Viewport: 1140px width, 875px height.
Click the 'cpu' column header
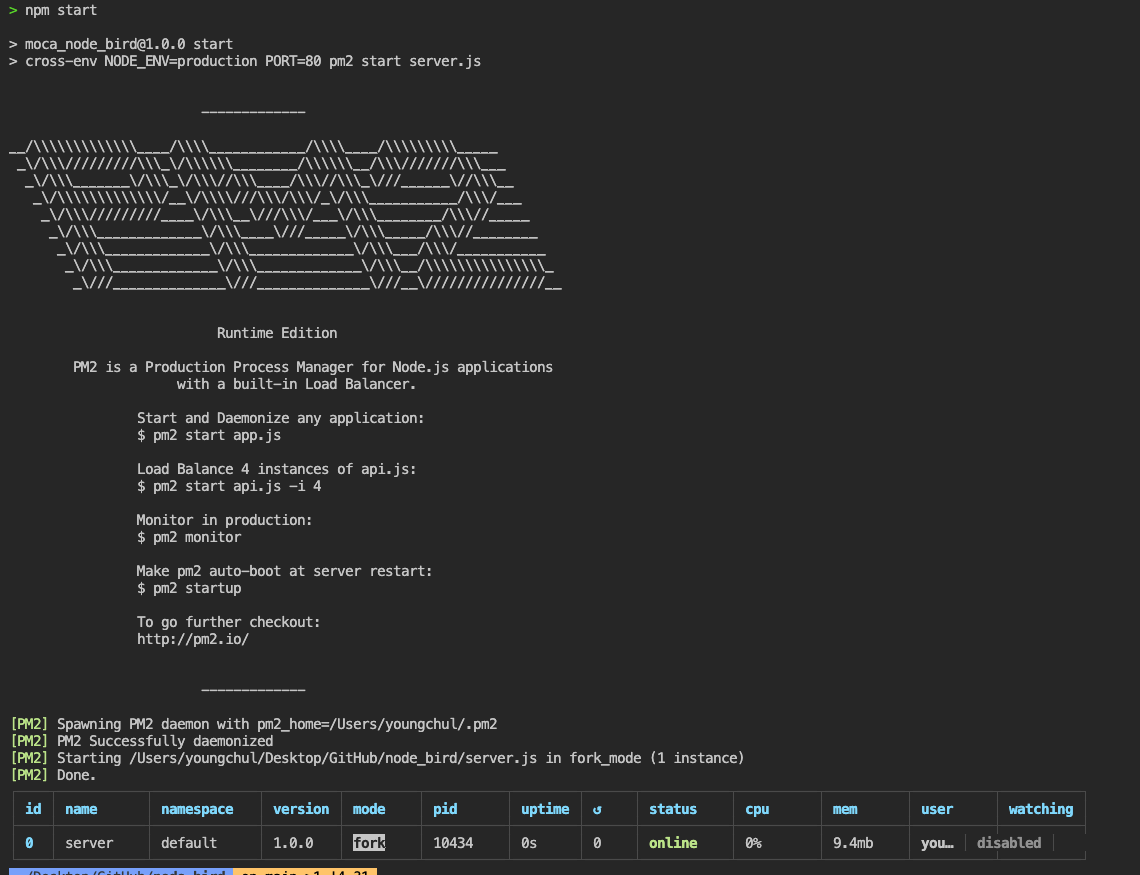point(757,809)
